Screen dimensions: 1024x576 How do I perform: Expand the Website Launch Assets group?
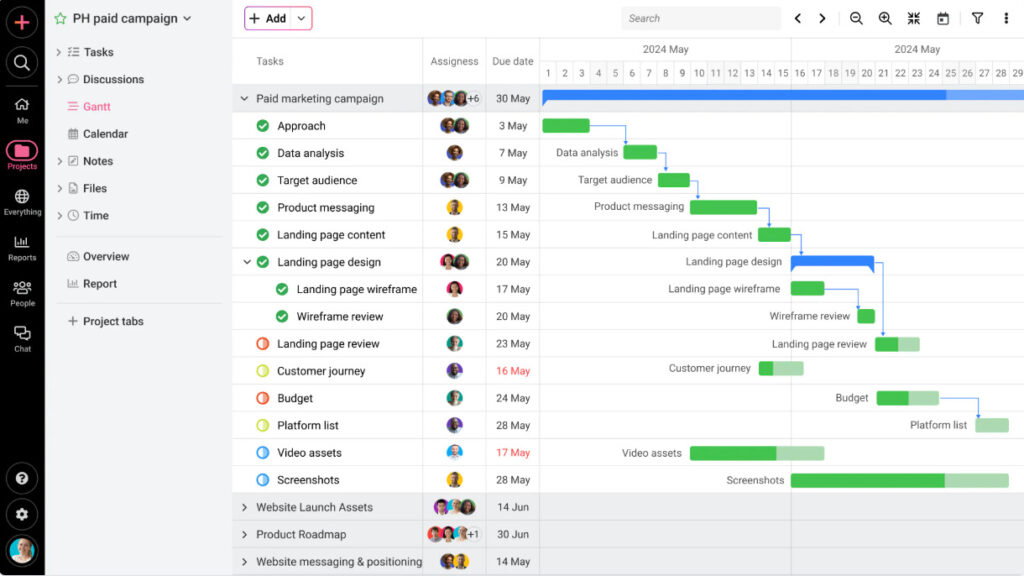(246, 507)
